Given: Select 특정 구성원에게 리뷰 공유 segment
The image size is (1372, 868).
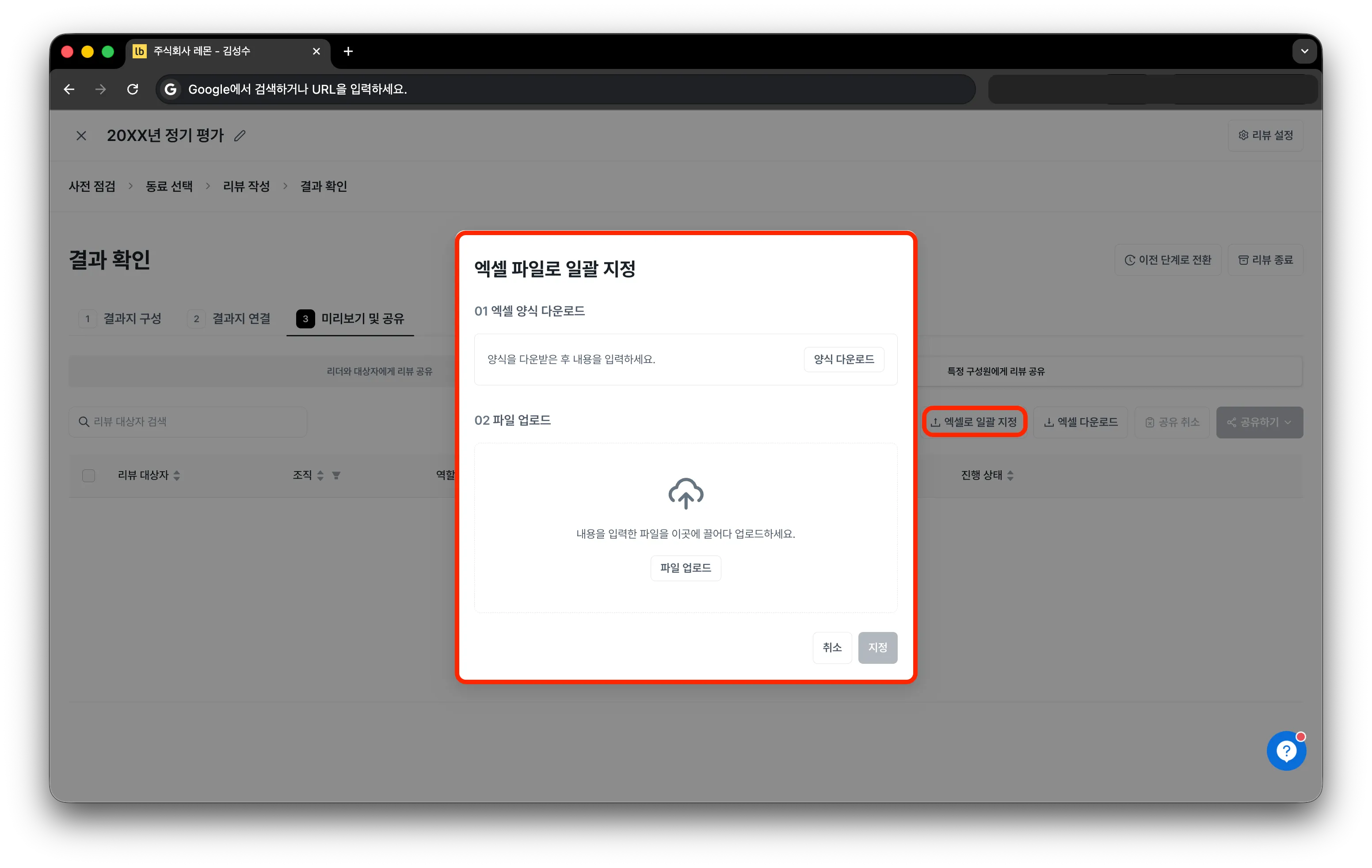Looking at the screenshot, I should point(996,371).
